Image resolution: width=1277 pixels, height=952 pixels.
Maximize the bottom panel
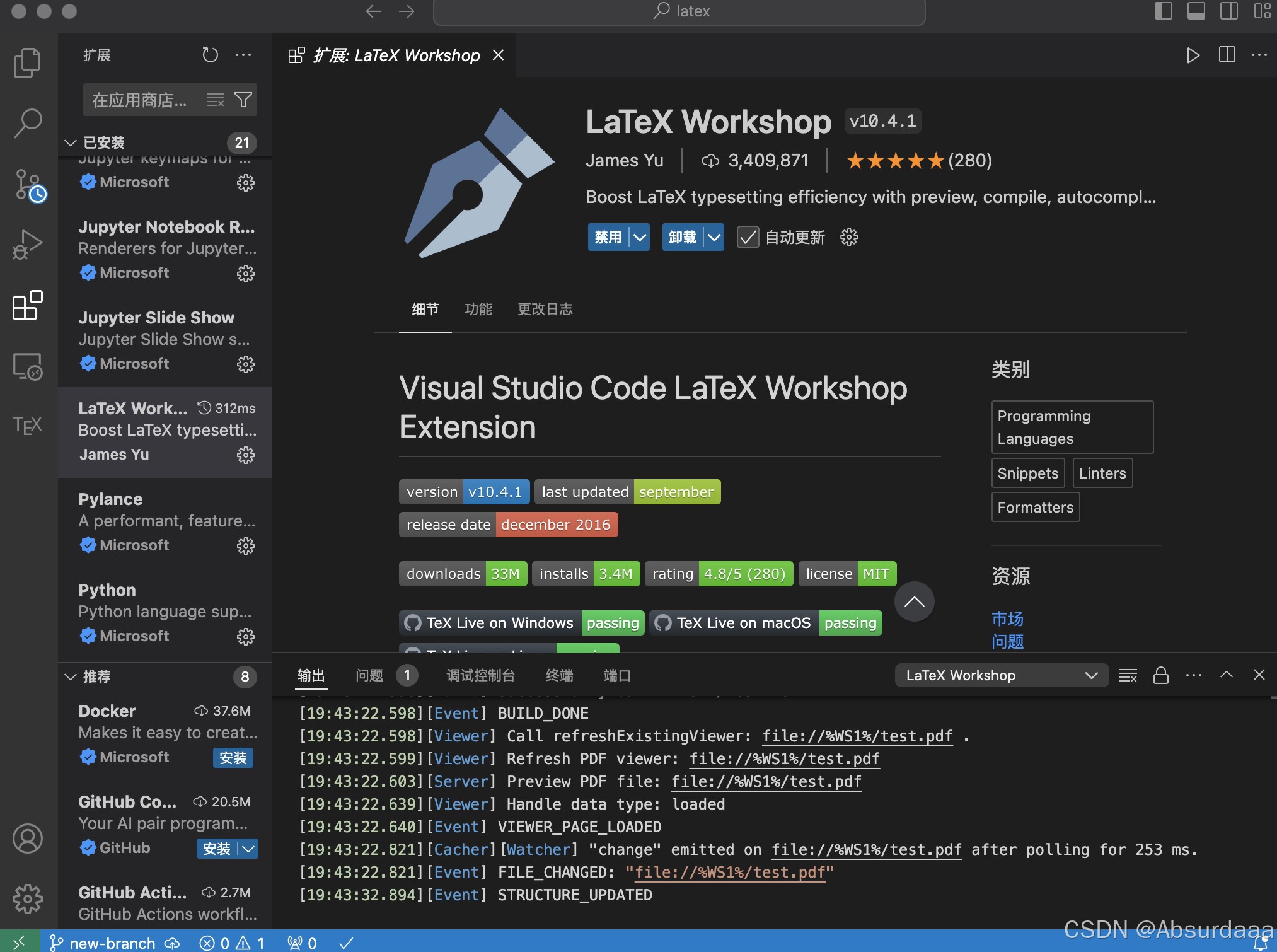1227,675
